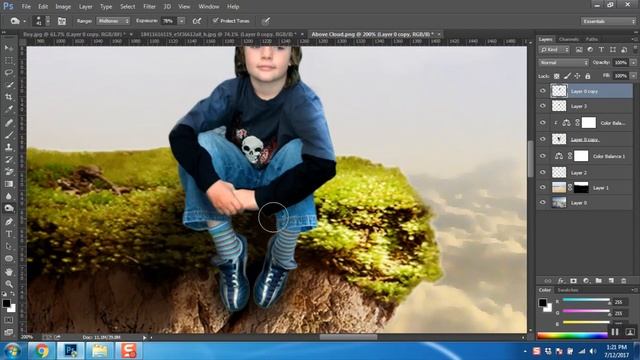
Task: Open the Essentials workspace dropdown
Action: pos(608,21)
